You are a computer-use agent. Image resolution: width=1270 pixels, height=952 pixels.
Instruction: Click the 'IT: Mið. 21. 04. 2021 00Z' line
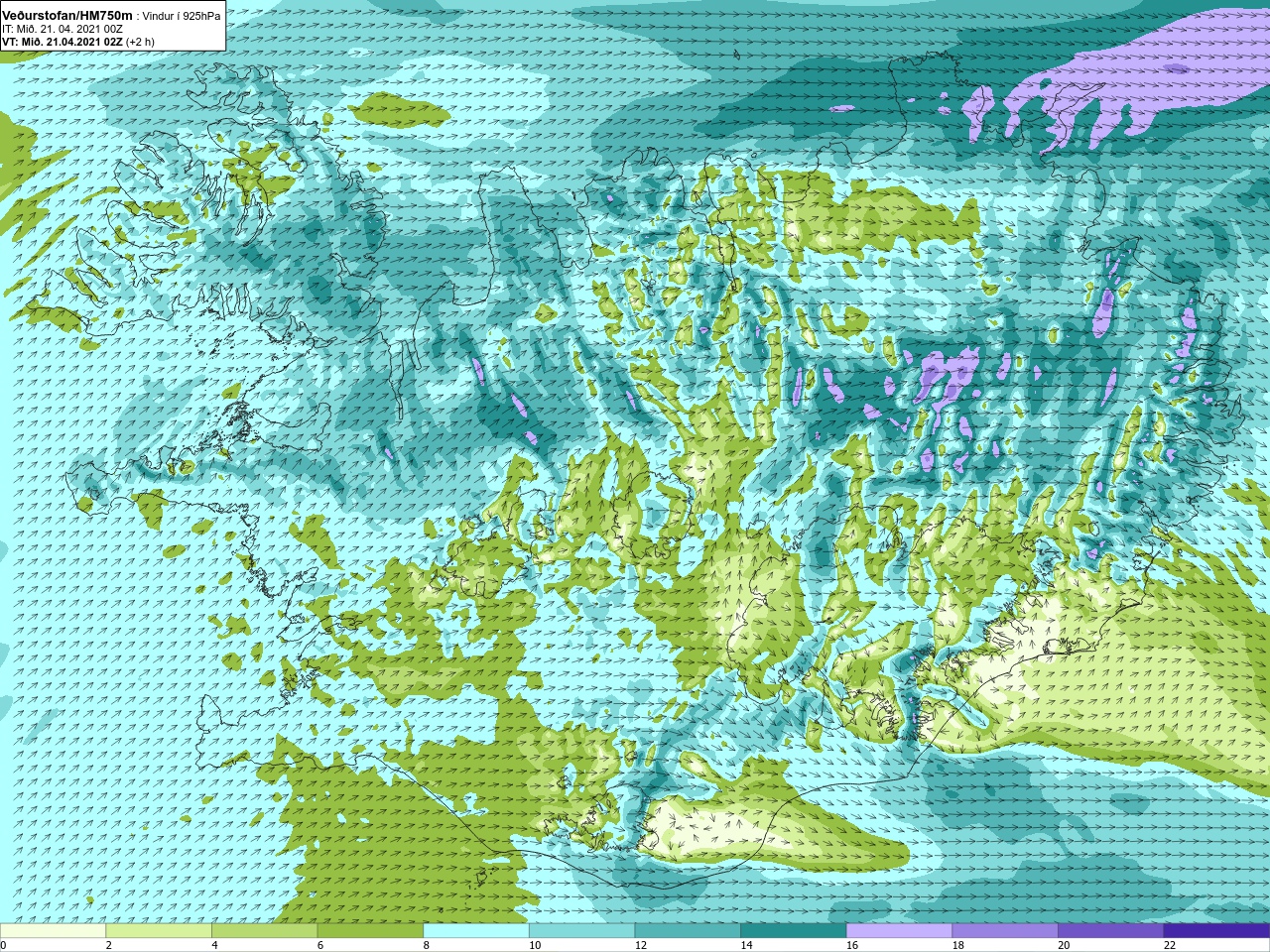(63, 29)
